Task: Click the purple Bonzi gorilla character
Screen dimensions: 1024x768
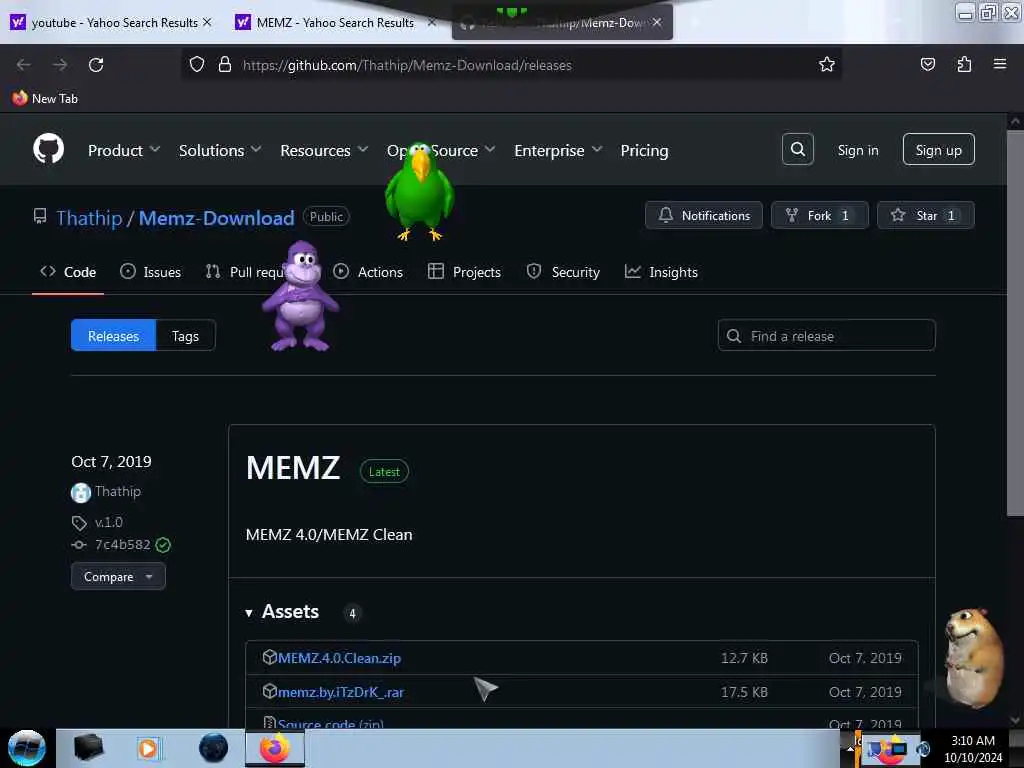Action: 300,296
